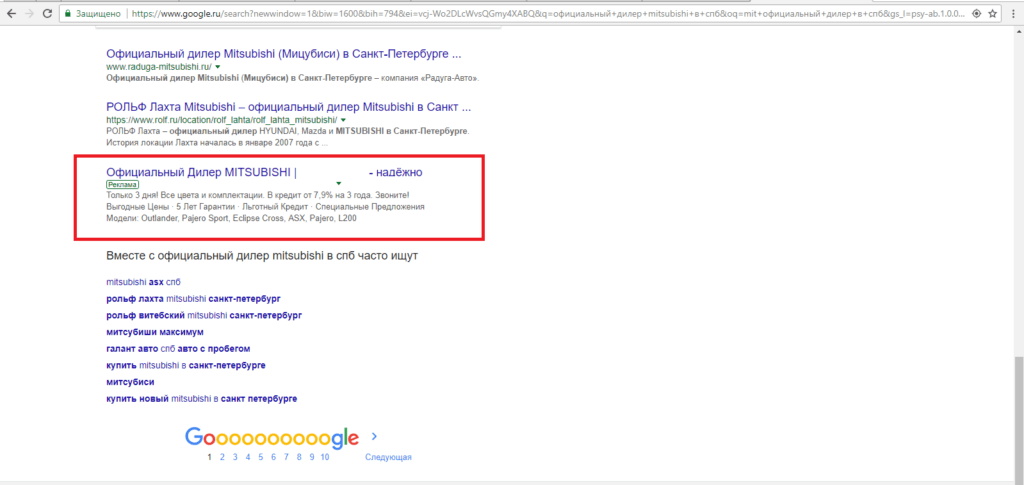Click the ad text line Только 3 дня!
Screen dimensions: 1024x485
pyautogui.click(x=257, y=196)
